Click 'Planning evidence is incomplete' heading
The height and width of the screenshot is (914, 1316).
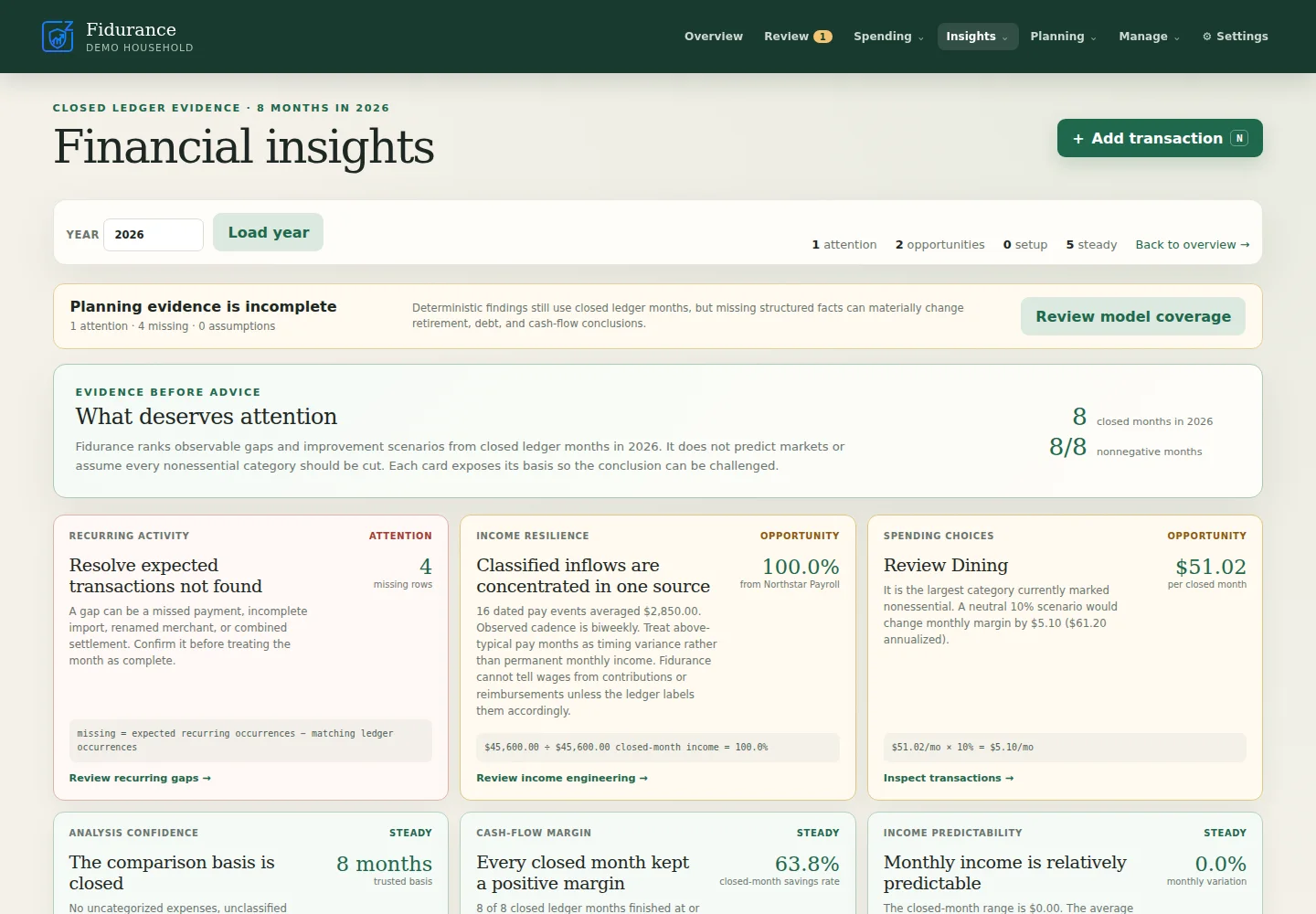pyautogui.click(x=203, y=307)
